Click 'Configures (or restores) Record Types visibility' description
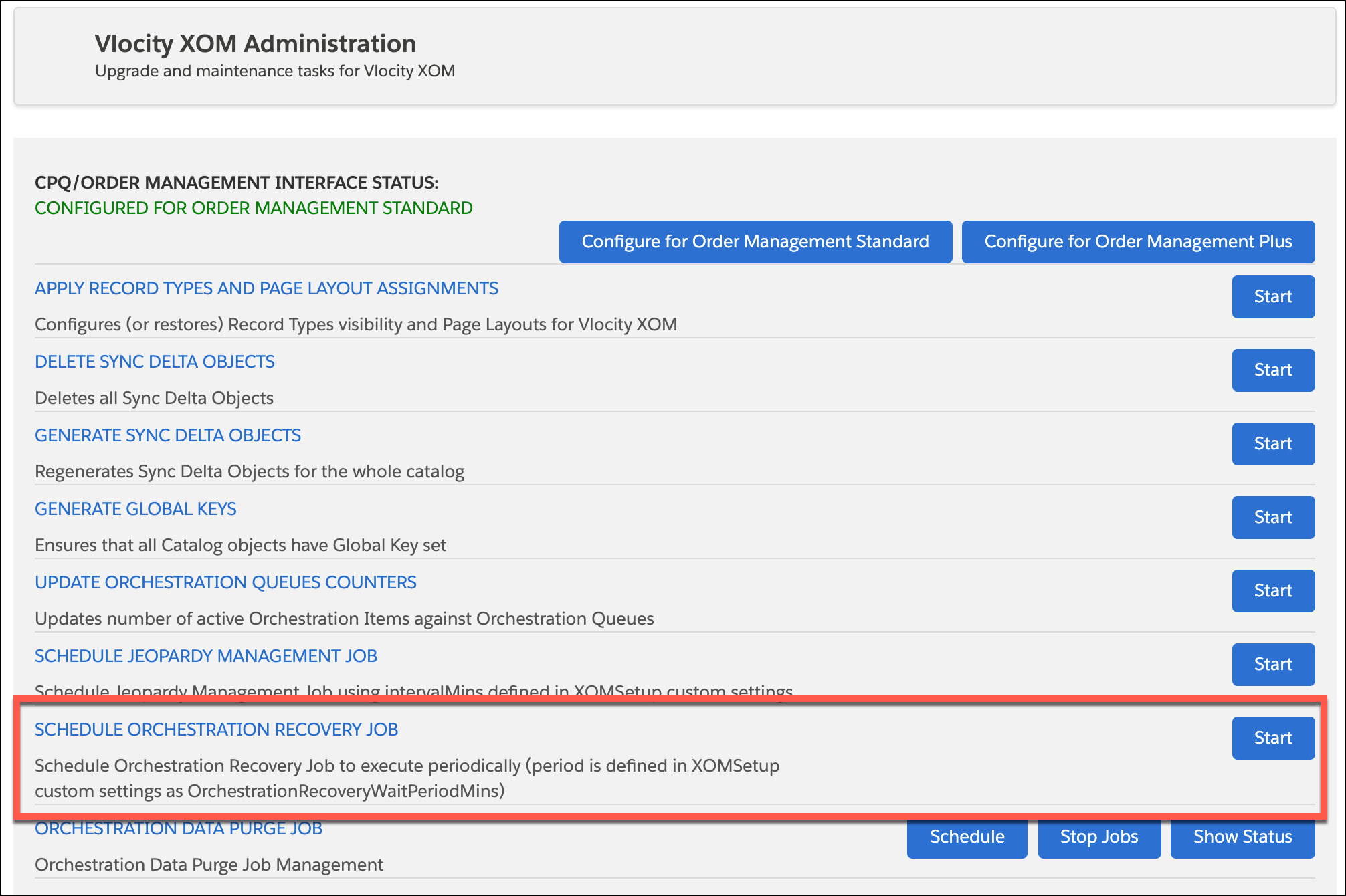Screen dimensions: 1346x896 [356, 324]
